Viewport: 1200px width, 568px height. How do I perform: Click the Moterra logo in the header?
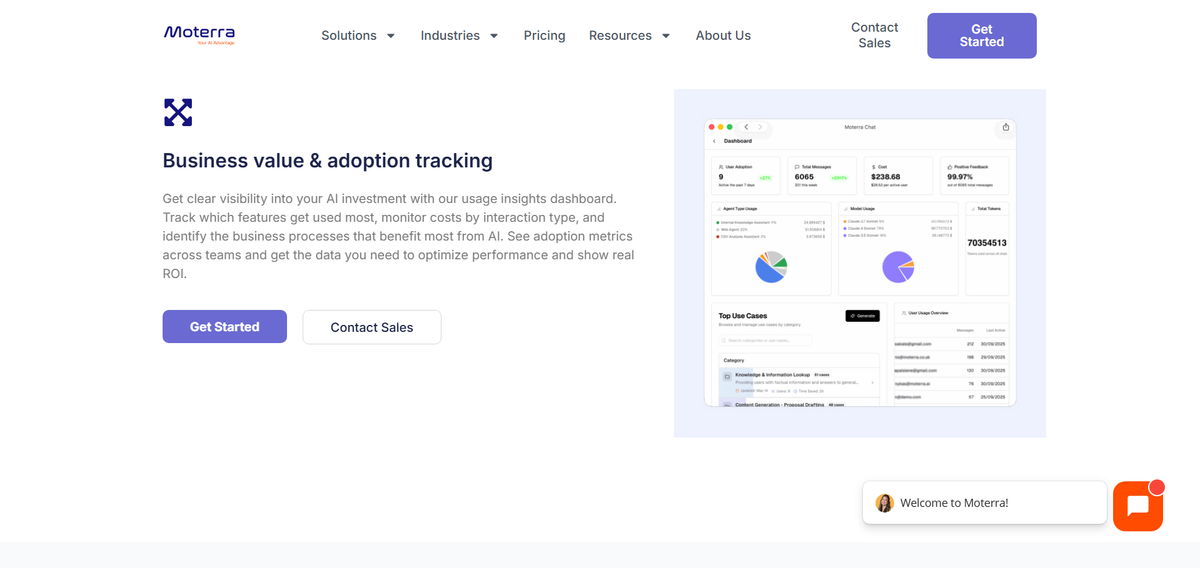pos(199,35)
